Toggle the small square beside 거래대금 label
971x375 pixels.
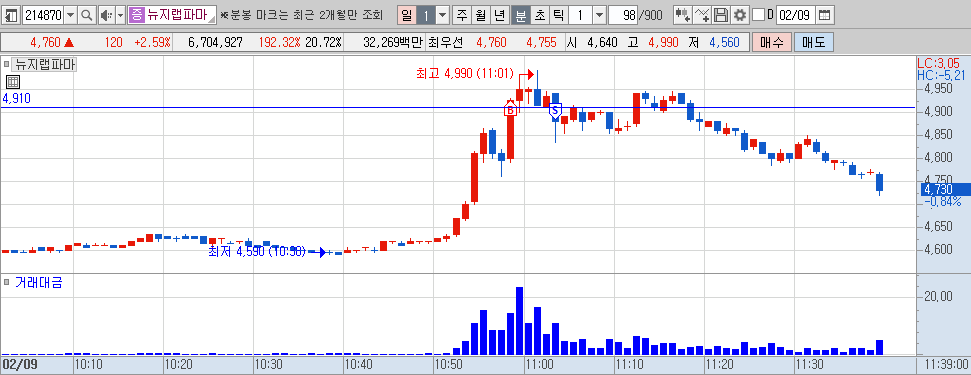[x=6, y=283]
